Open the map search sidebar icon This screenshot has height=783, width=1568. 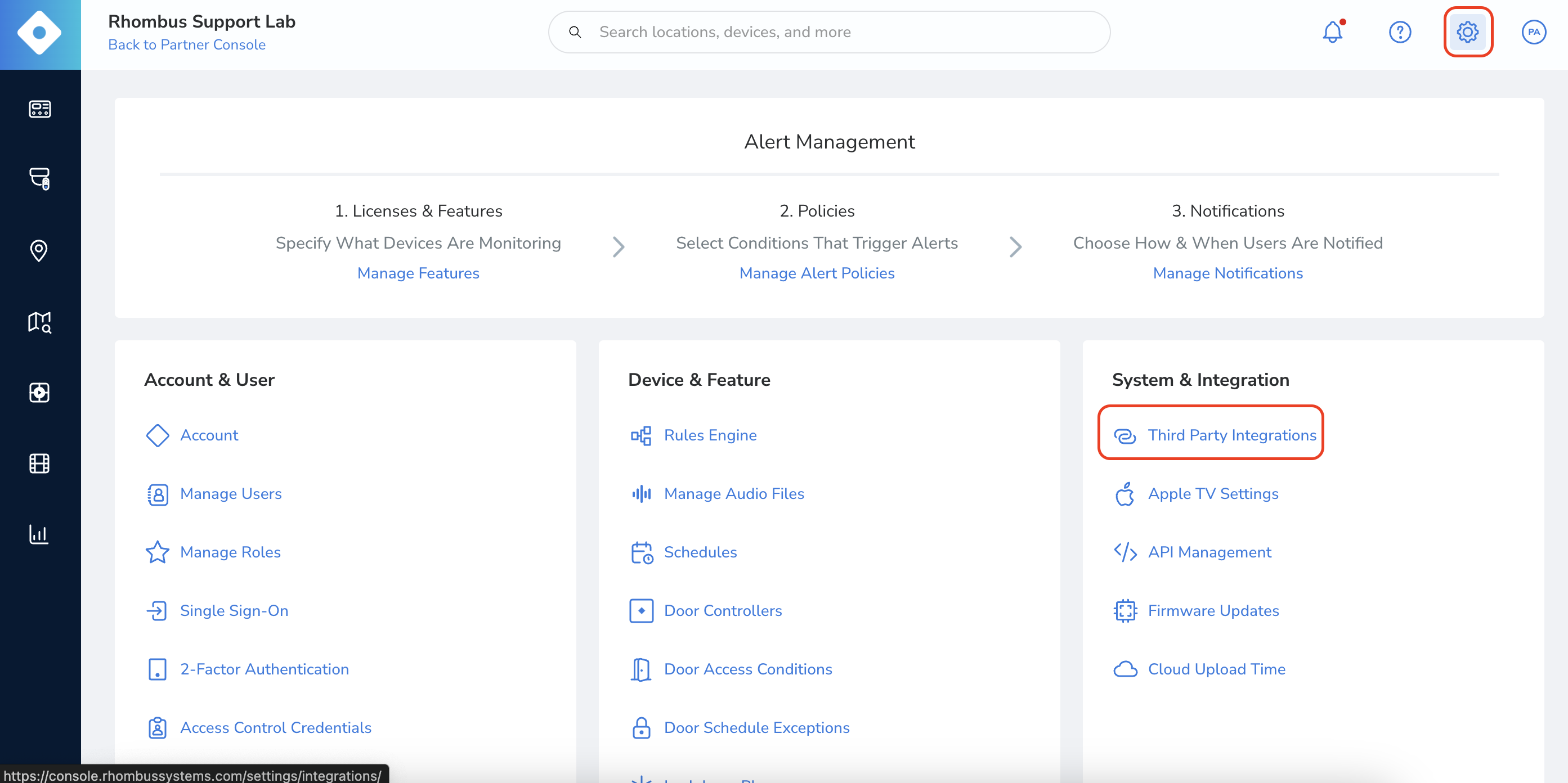pyautogui.click(x=39, y=322)
